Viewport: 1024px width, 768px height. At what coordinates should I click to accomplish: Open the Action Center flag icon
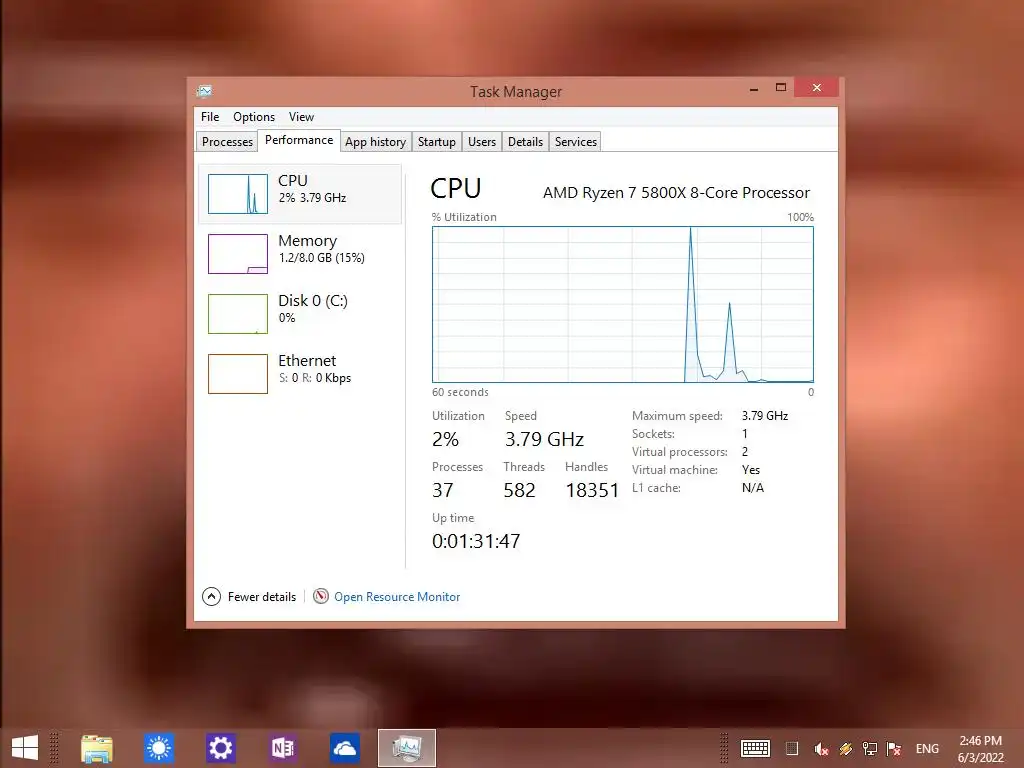(x=893, y=749)
